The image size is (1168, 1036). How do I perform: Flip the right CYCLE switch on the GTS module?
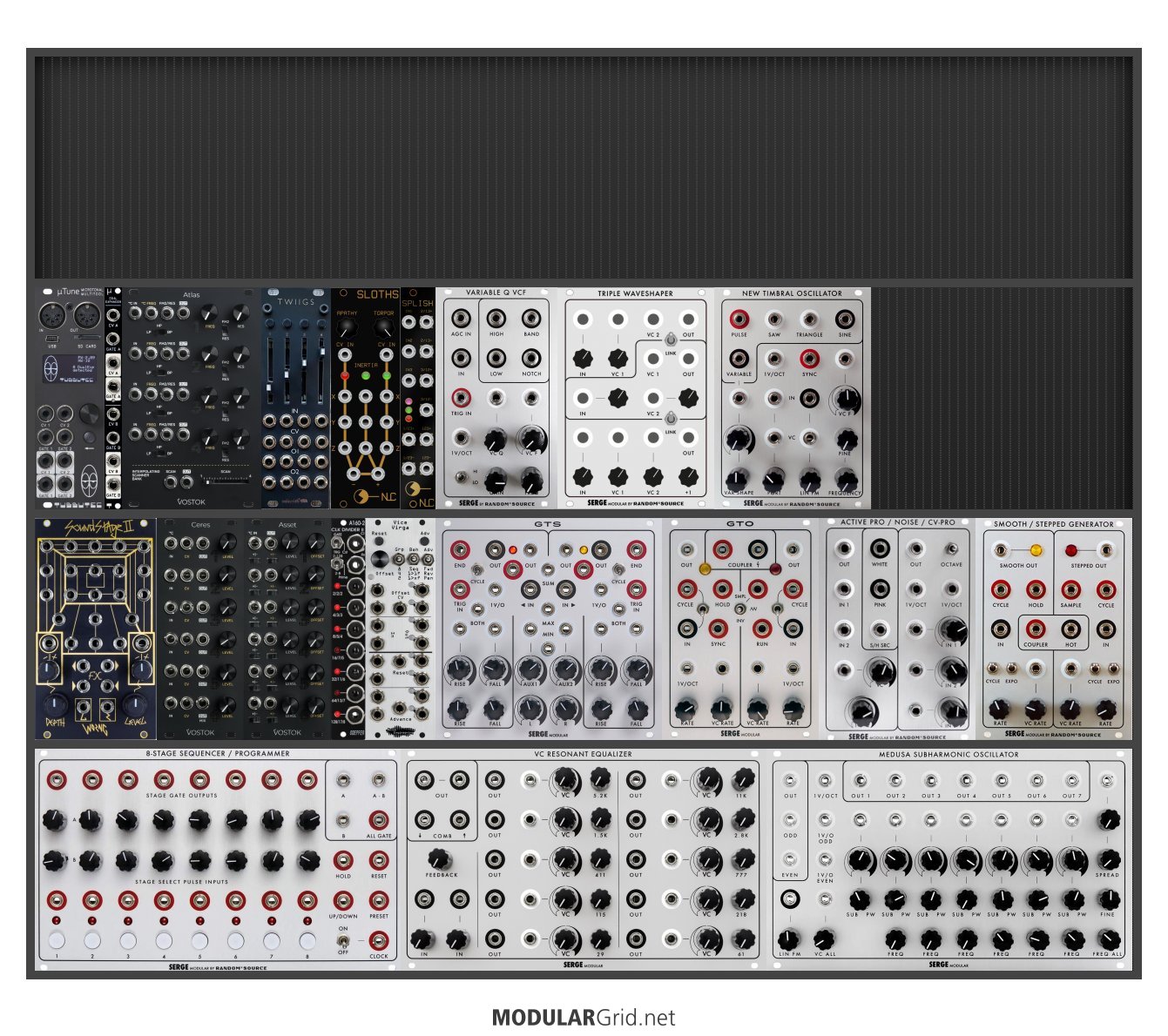point(618,569)
